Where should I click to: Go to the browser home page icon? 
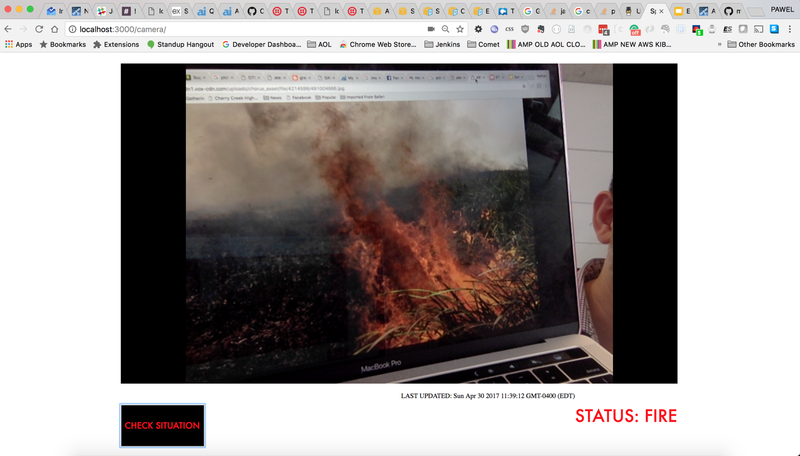click(56, 29)
